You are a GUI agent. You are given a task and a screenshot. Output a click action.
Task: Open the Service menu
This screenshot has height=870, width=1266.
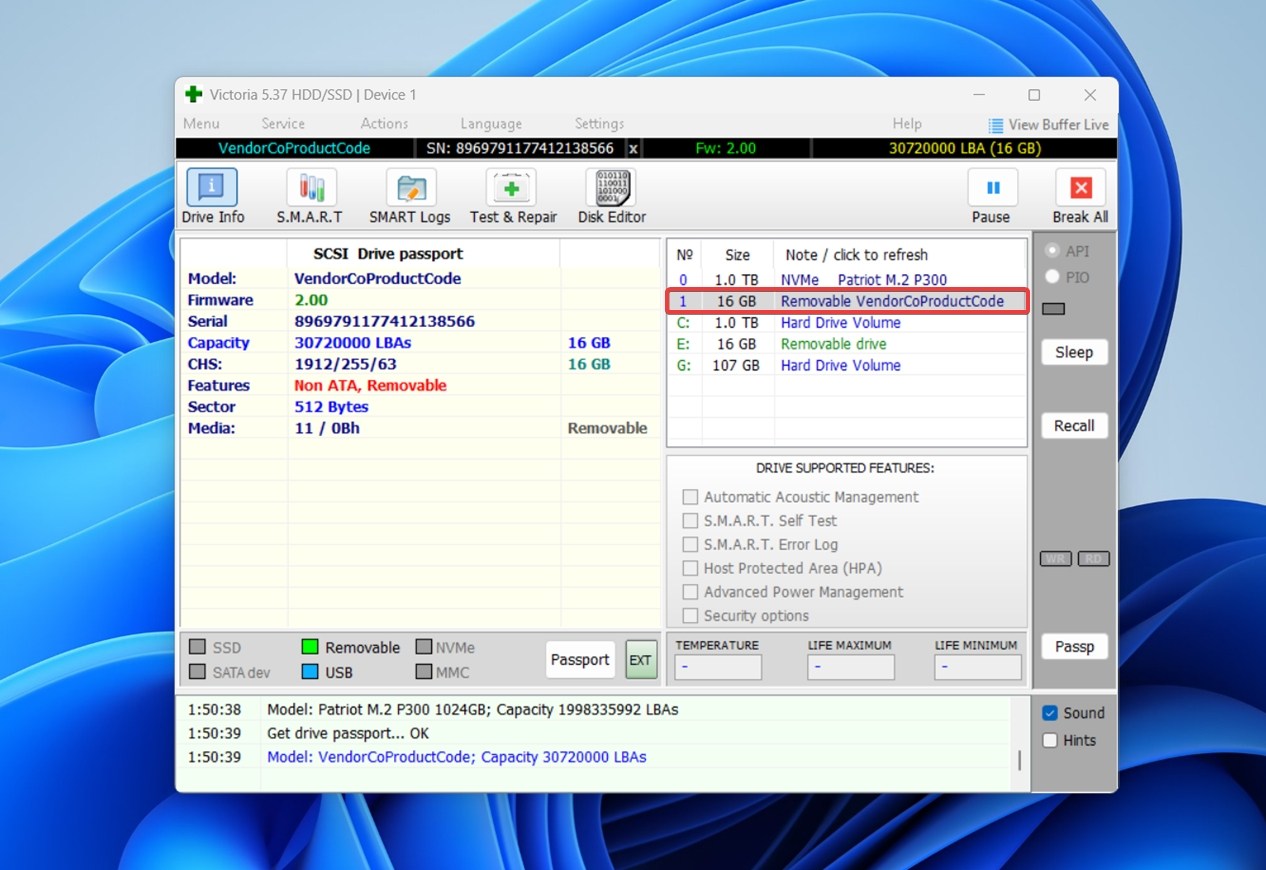(x=283, y=124)
